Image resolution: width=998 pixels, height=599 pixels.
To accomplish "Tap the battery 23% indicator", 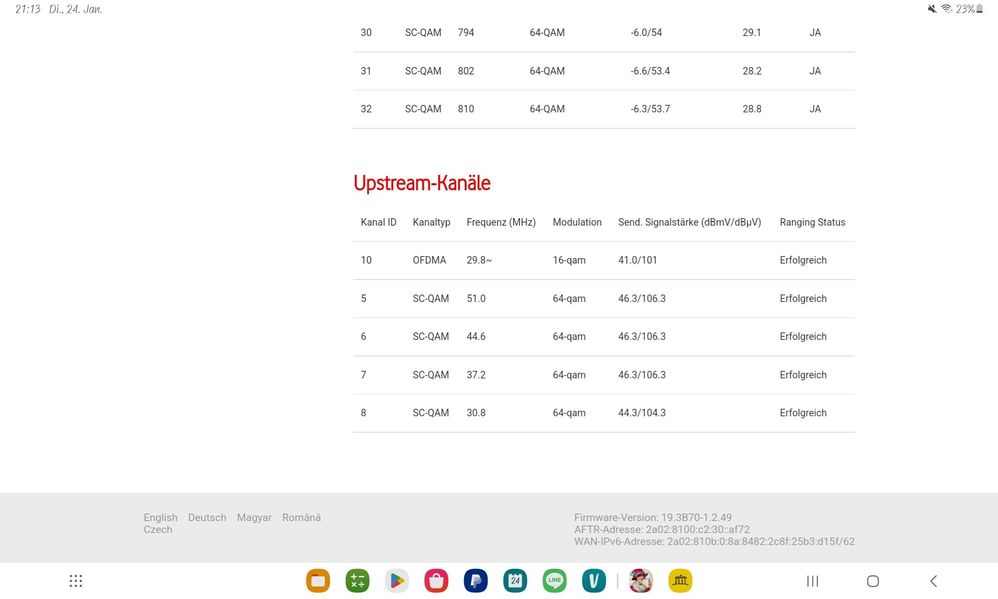I will pyautogui.click(x=969, y=9).
